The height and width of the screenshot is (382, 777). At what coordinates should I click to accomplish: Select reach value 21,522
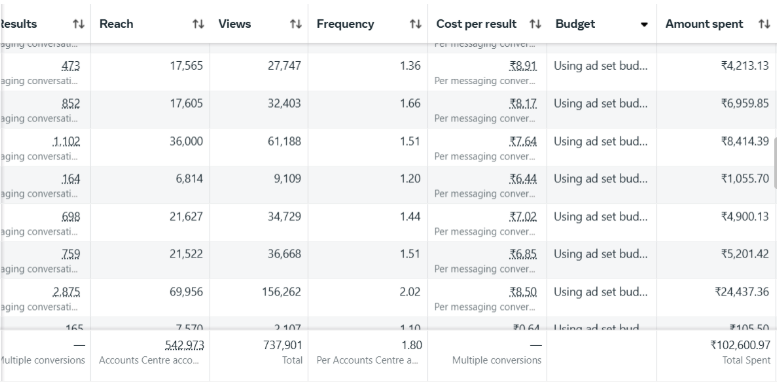pos(186,254)
